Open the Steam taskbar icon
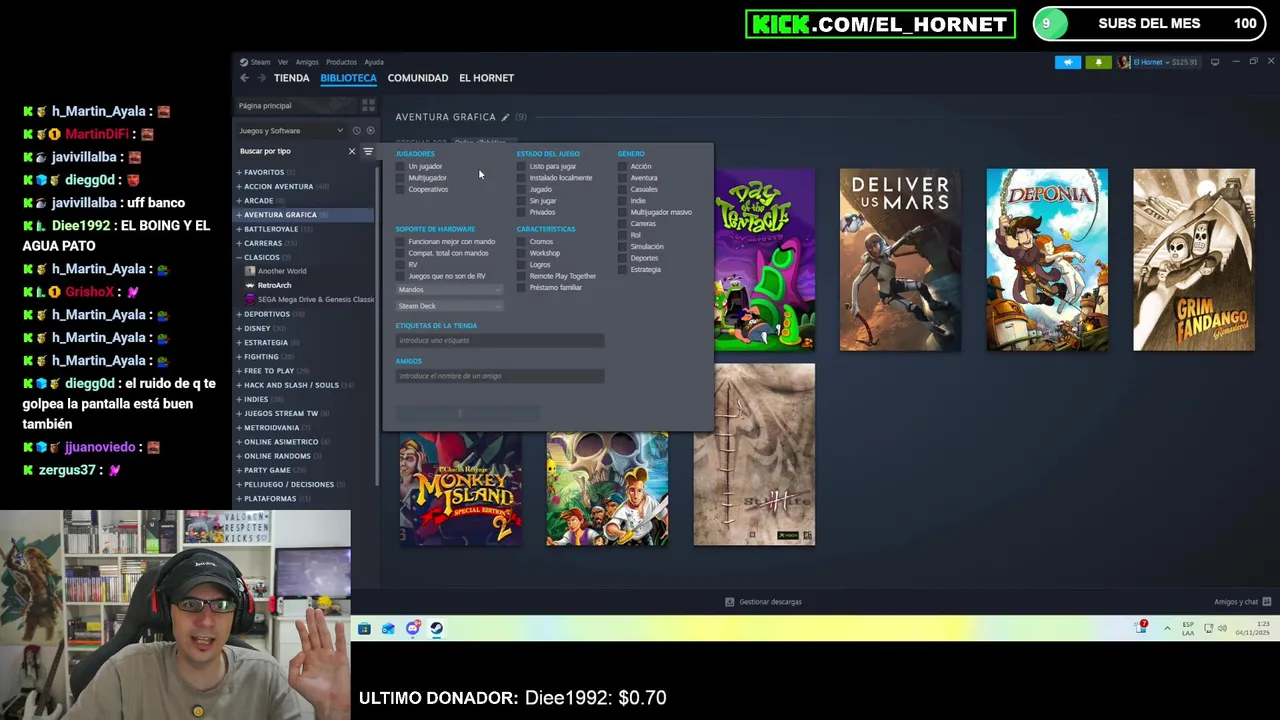The height and width of the screenshot is (720, 1280). coord(436,628)
